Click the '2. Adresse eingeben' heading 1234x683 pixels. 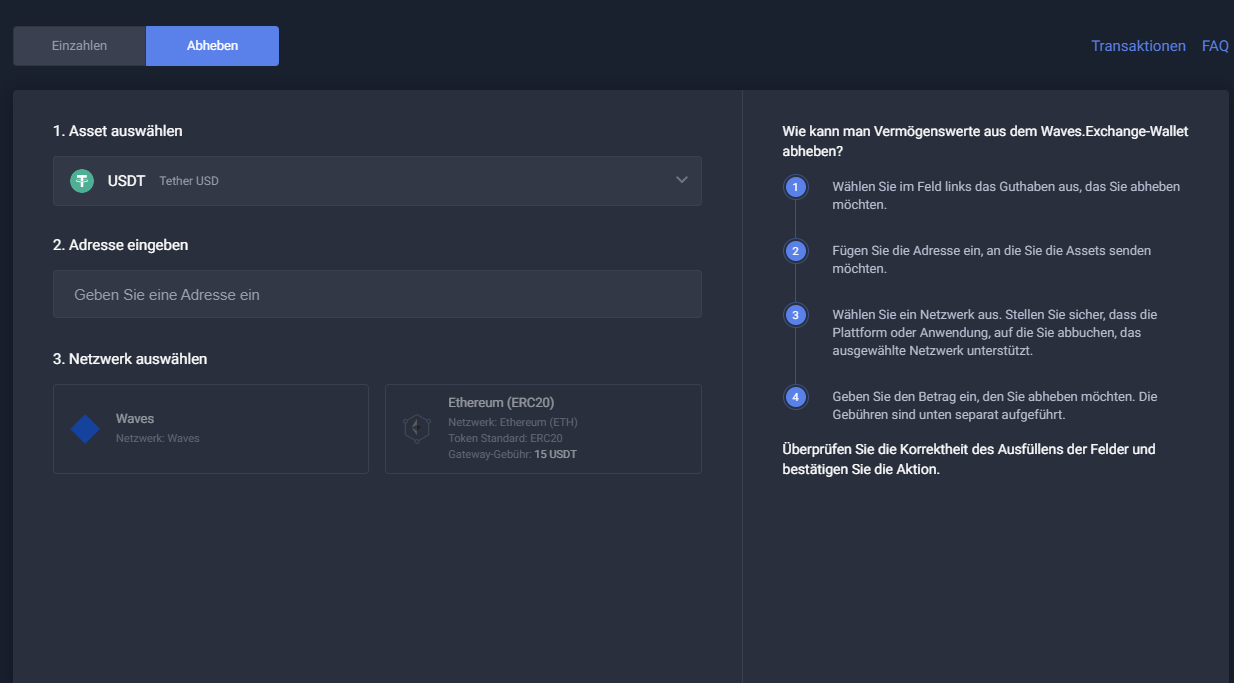121,245
